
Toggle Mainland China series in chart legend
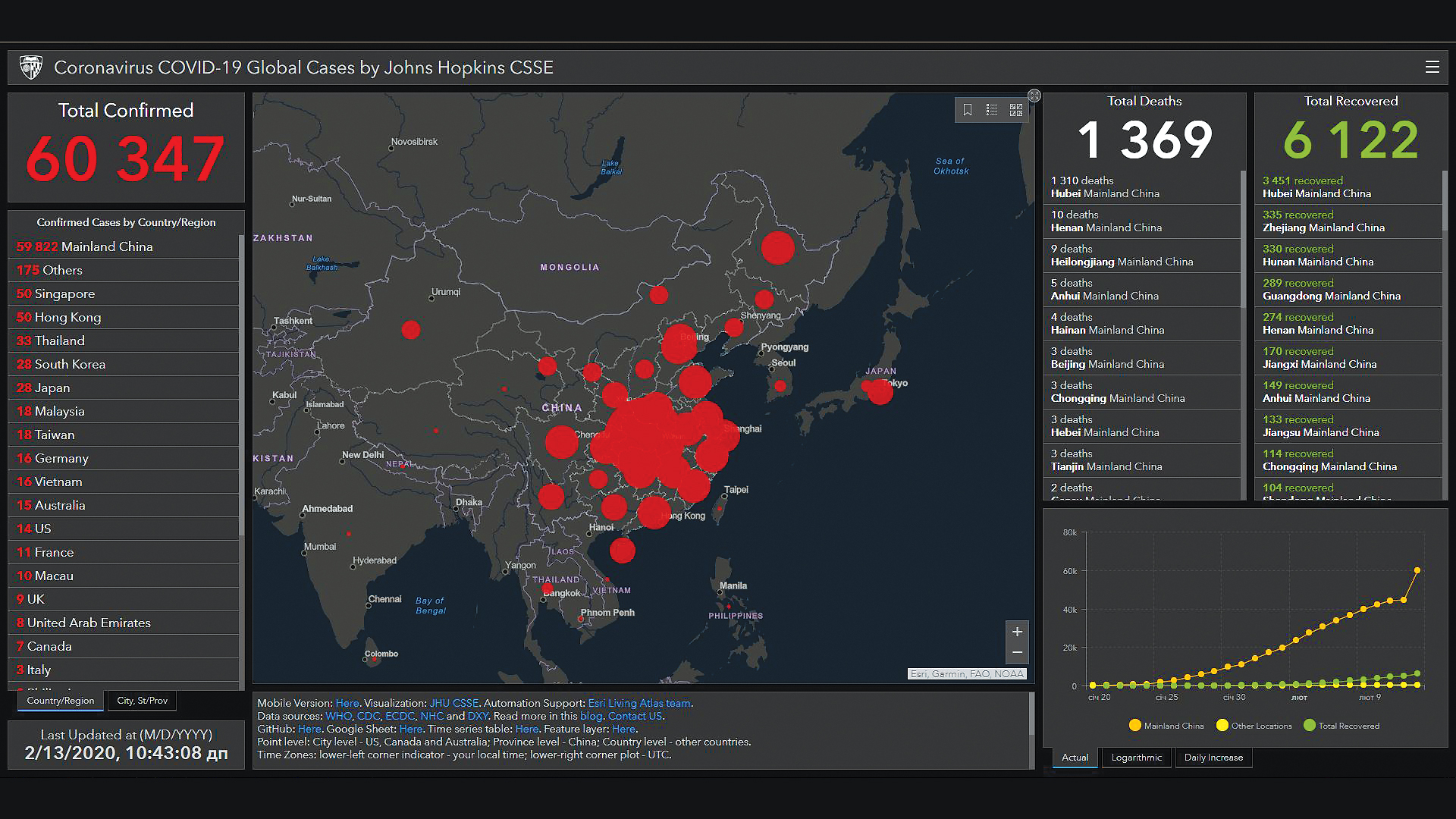[x=1166, y=726]
